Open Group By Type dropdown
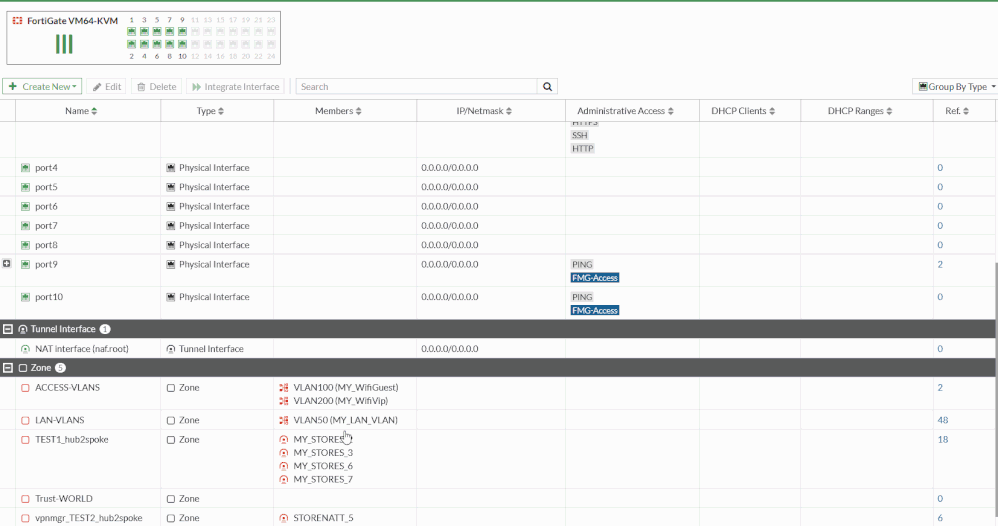 [956, 87]
